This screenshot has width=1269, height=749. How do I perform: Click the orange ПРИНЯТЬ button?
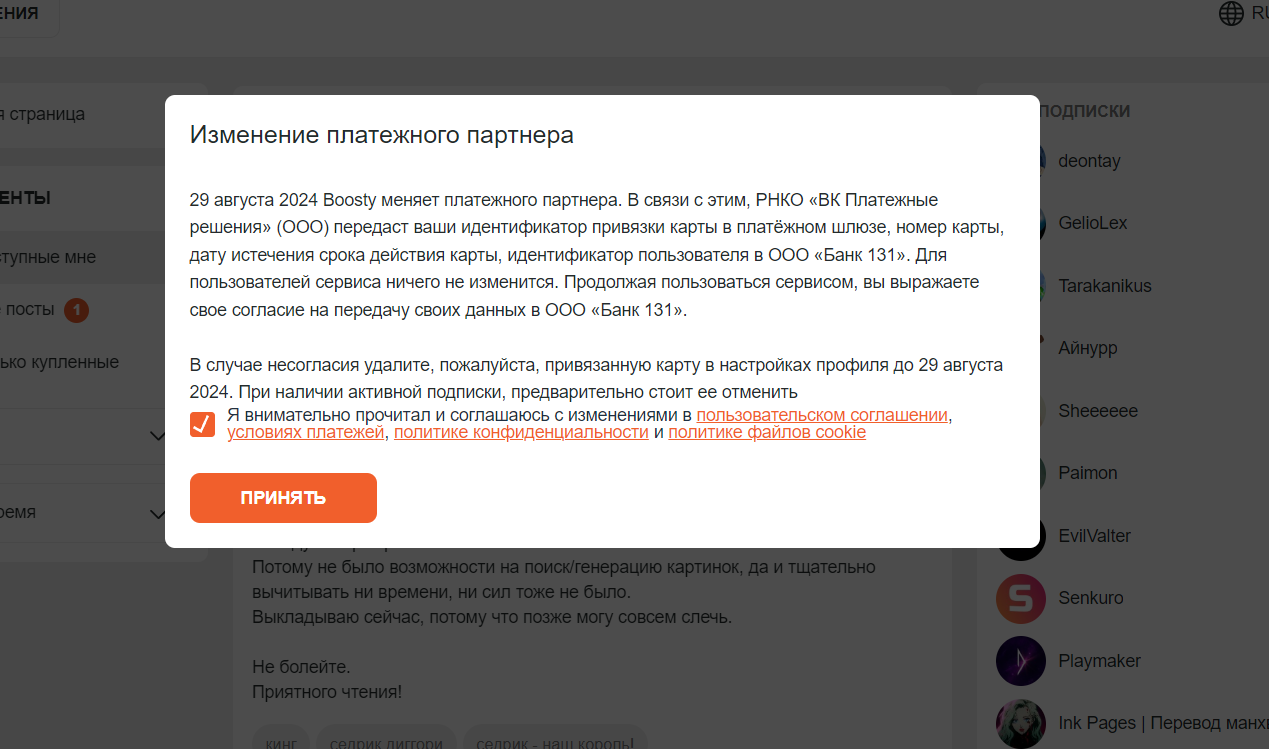(283, 498)
